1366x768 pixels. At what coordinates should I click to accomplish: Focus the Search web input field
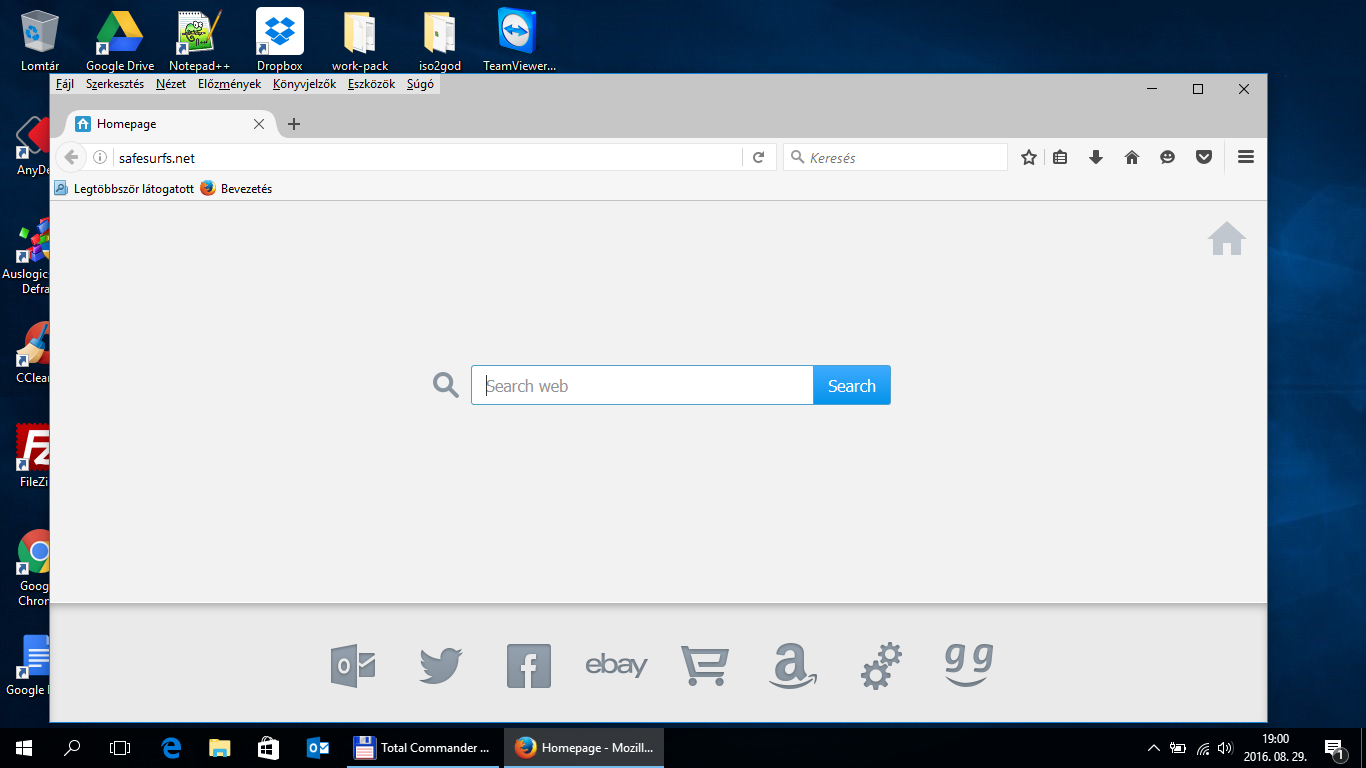(x=642, y=386)
